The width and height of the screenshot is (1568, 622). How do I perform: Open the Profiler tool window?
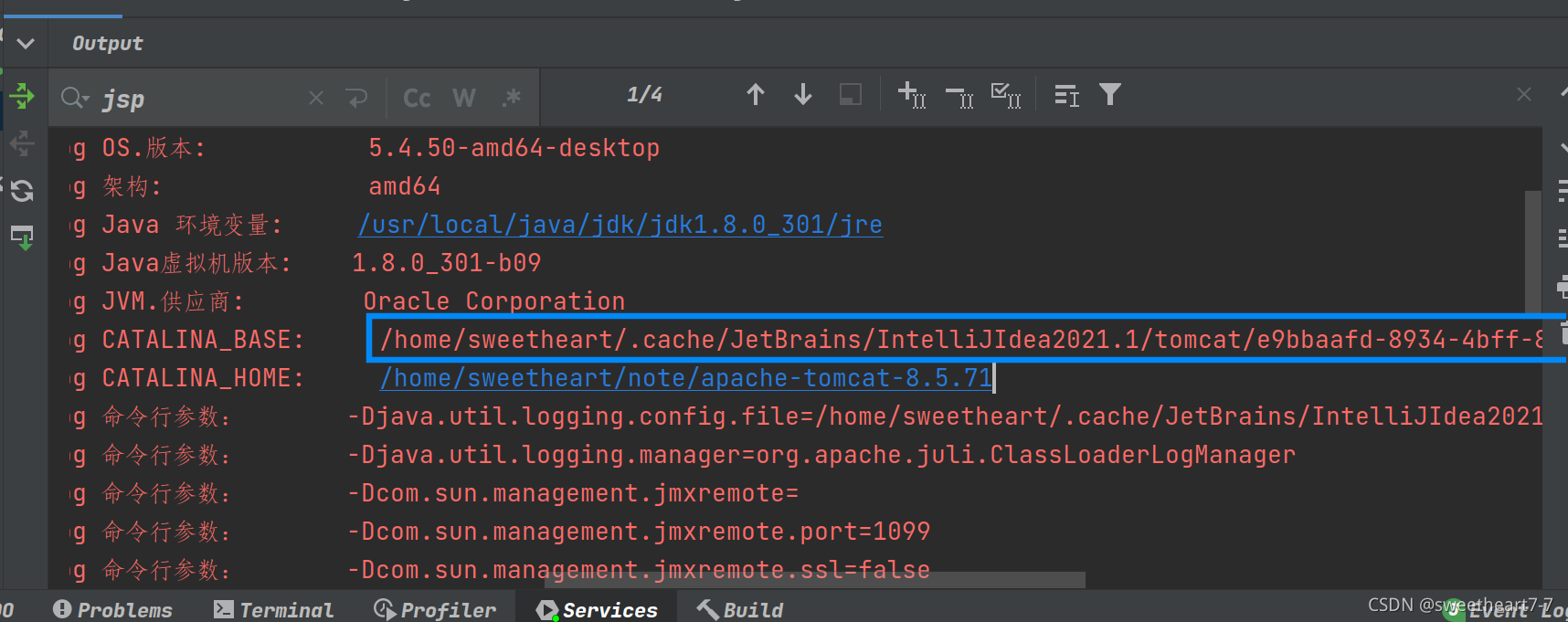tap(436, 609)
